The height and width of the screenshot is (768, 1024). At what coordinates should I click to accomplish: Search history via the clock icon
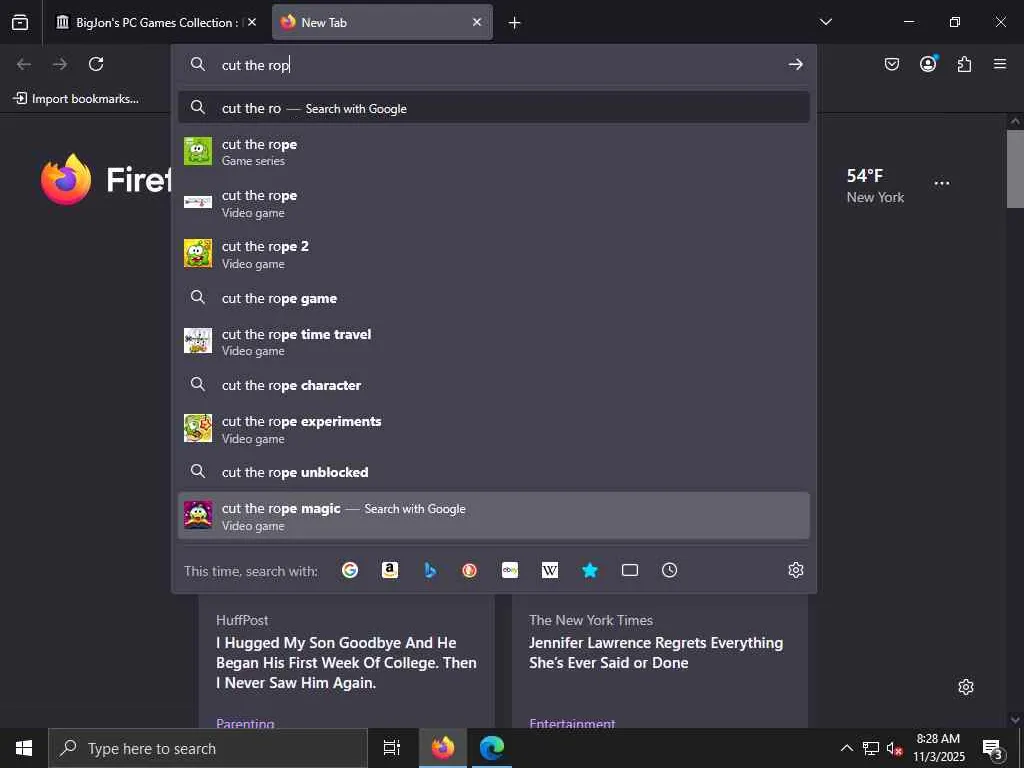[x=669, y=570]
